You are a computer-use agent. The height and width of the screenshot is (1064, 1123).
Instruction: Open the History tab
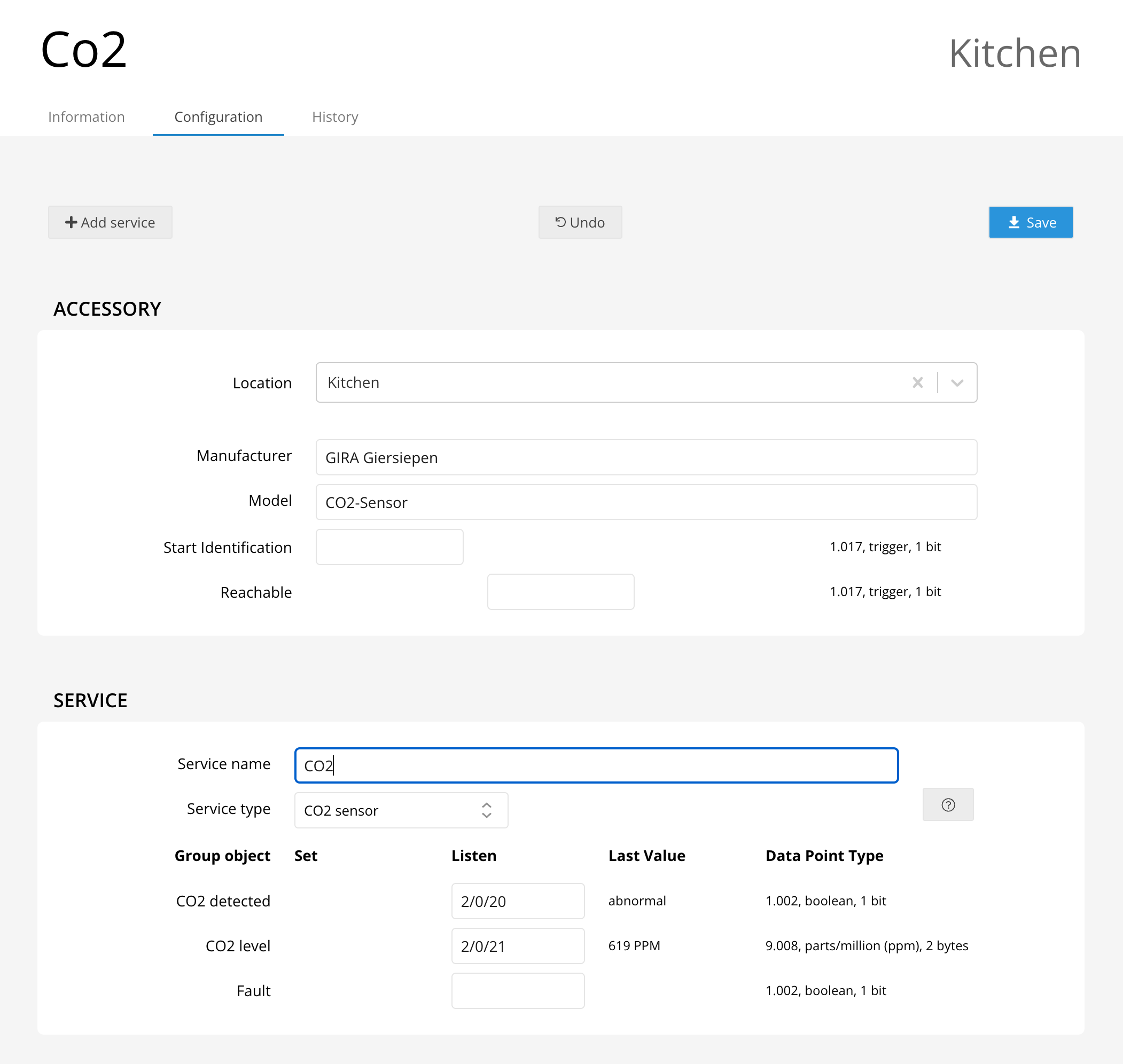334,117
